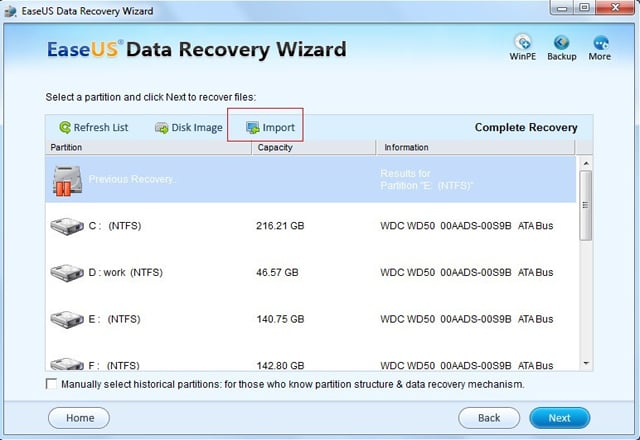Click the '140.75 GB' capacity value
Viewport: 640px width, 440px height.
pyautogui.click(x=280, y=319)
